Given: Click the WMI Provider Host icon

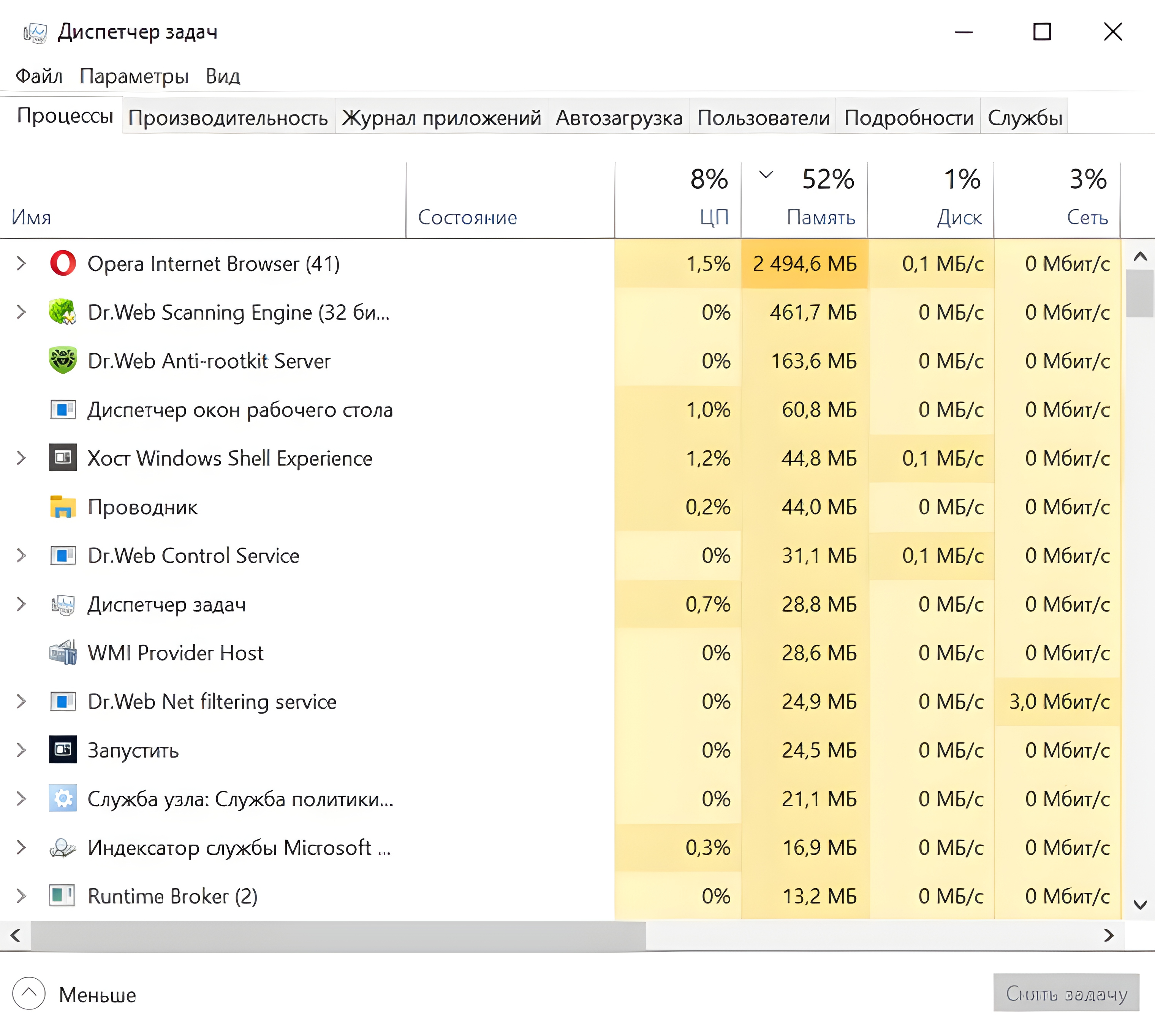Looking at the screenshot, I should pos(63,652).
